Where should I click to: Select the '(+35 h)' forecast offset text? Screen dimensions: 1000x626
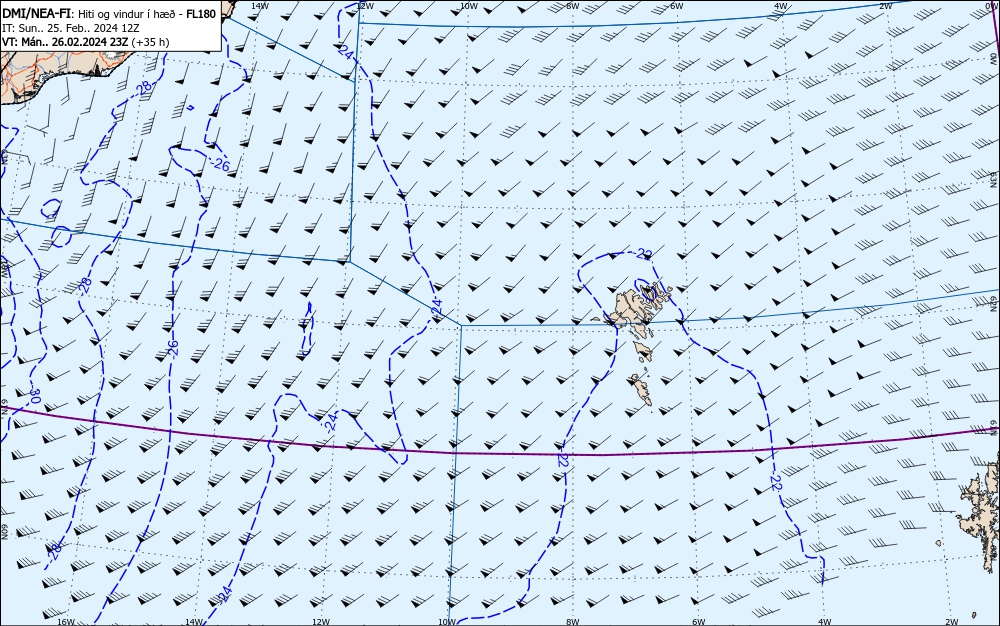point(150,42)
